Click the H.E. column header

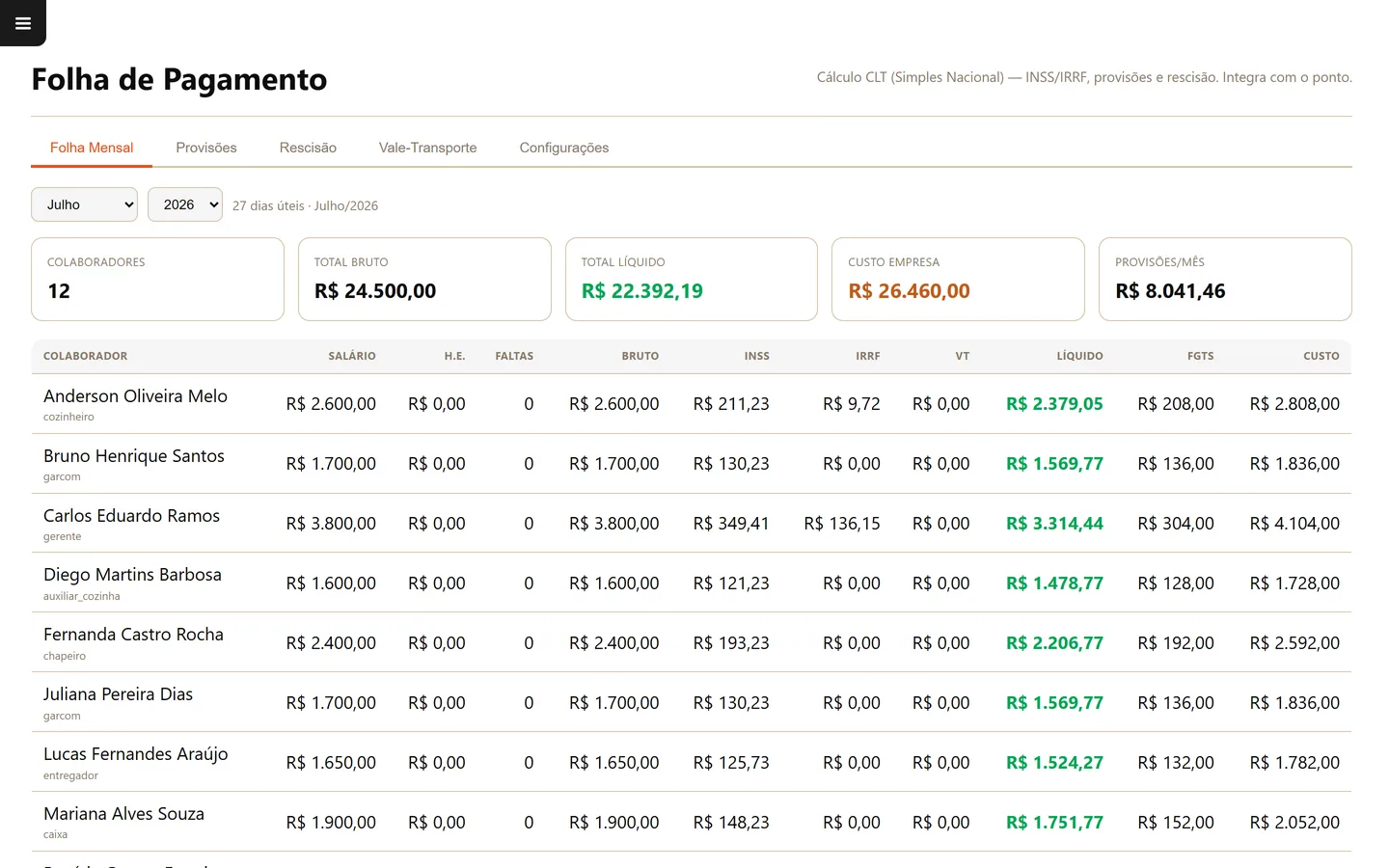point(454,356)
